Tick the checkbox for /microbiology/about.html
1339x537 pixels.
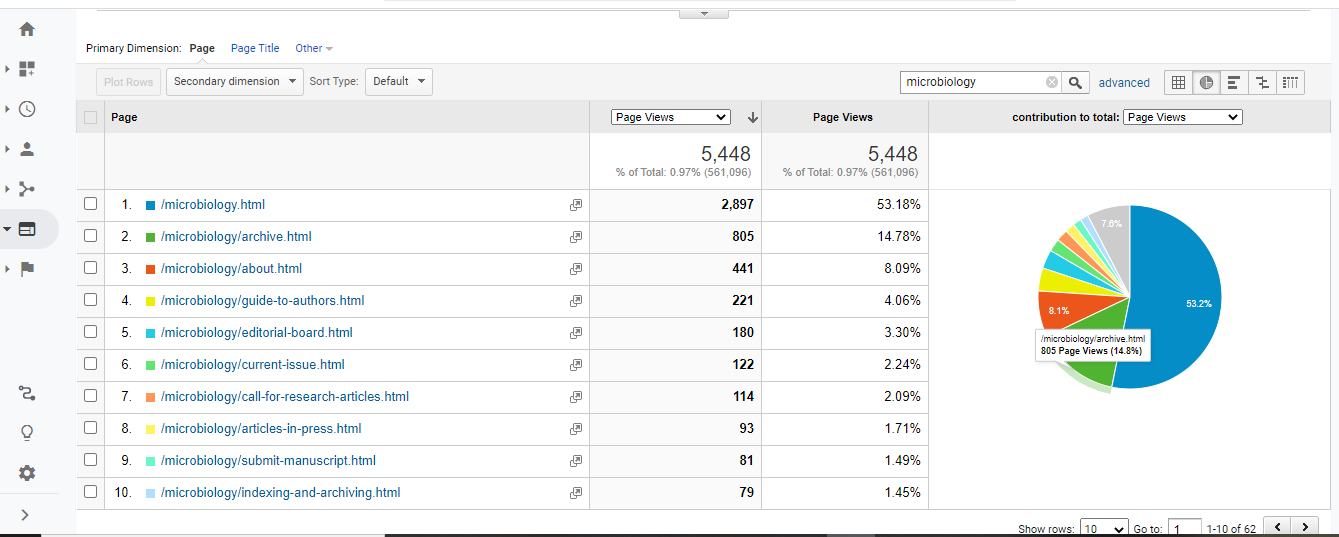pos(91,268)
